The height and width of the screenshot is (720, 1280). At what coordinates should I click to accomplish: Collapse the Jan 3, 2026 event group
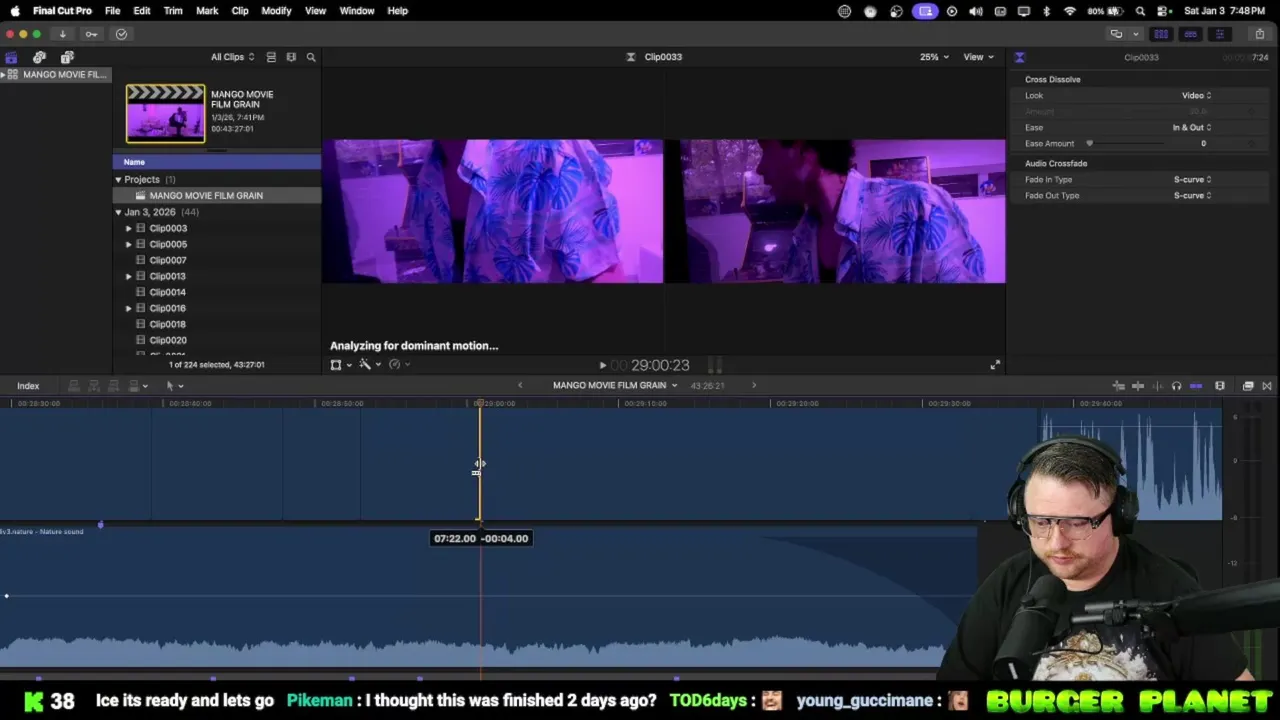point(118,212)
